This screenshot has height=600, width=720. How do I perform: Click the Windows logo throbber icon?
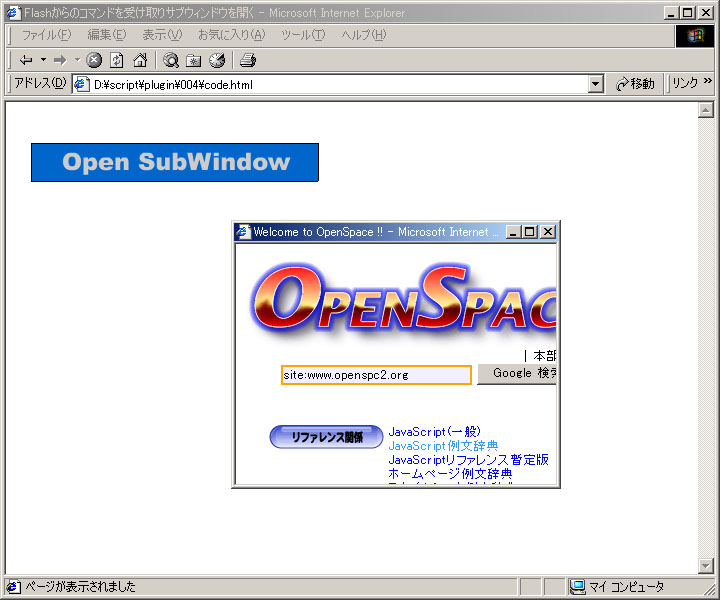(695, 36)
